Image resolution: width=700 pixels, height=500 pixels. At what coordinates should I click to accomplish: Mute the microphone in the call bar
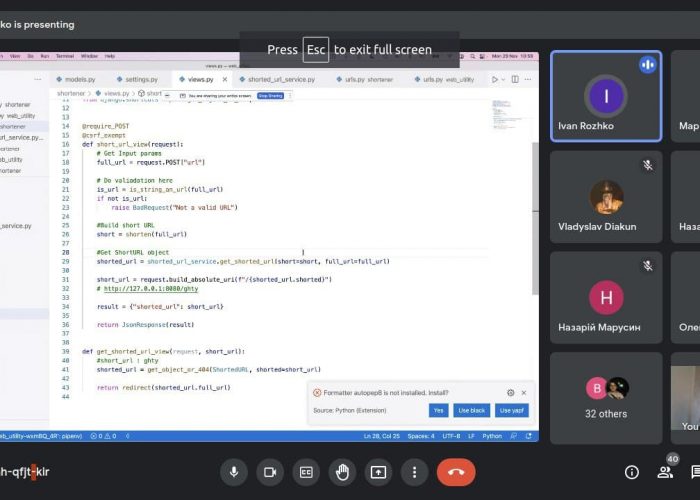pyautogui.click(x=234, y=472)
